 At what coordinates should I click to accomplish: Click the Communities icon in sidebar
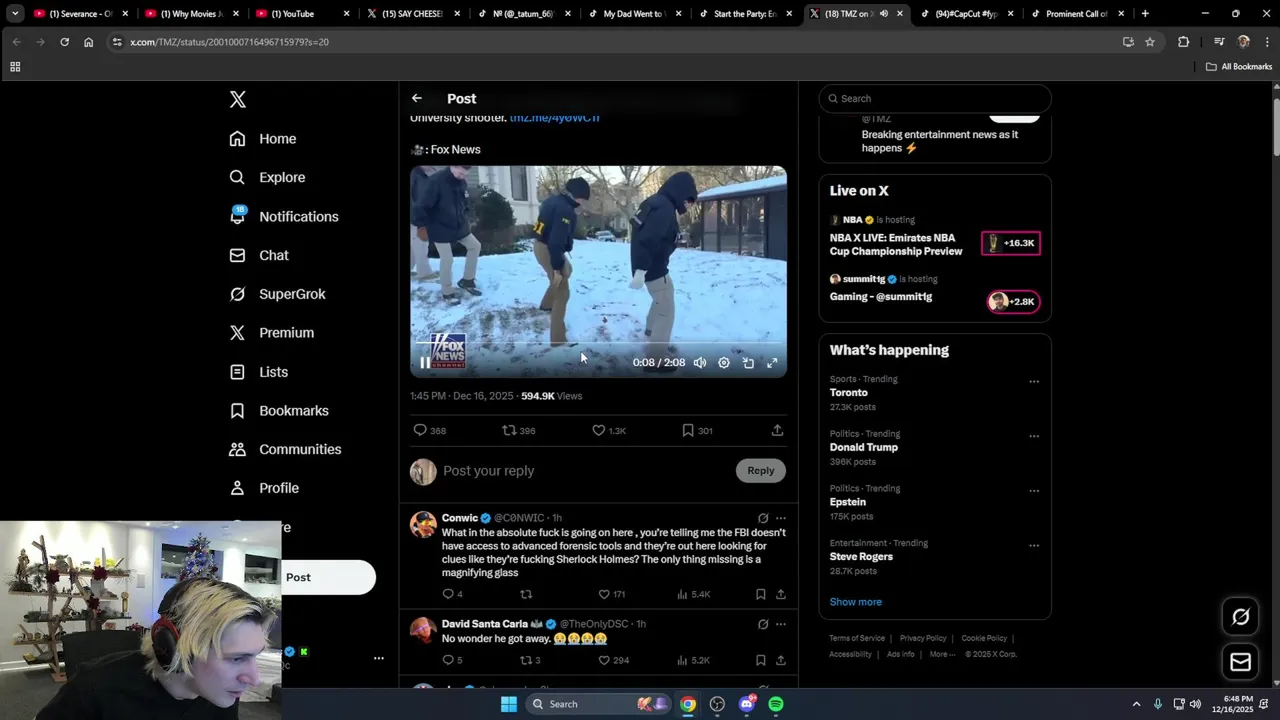point(237,450)
